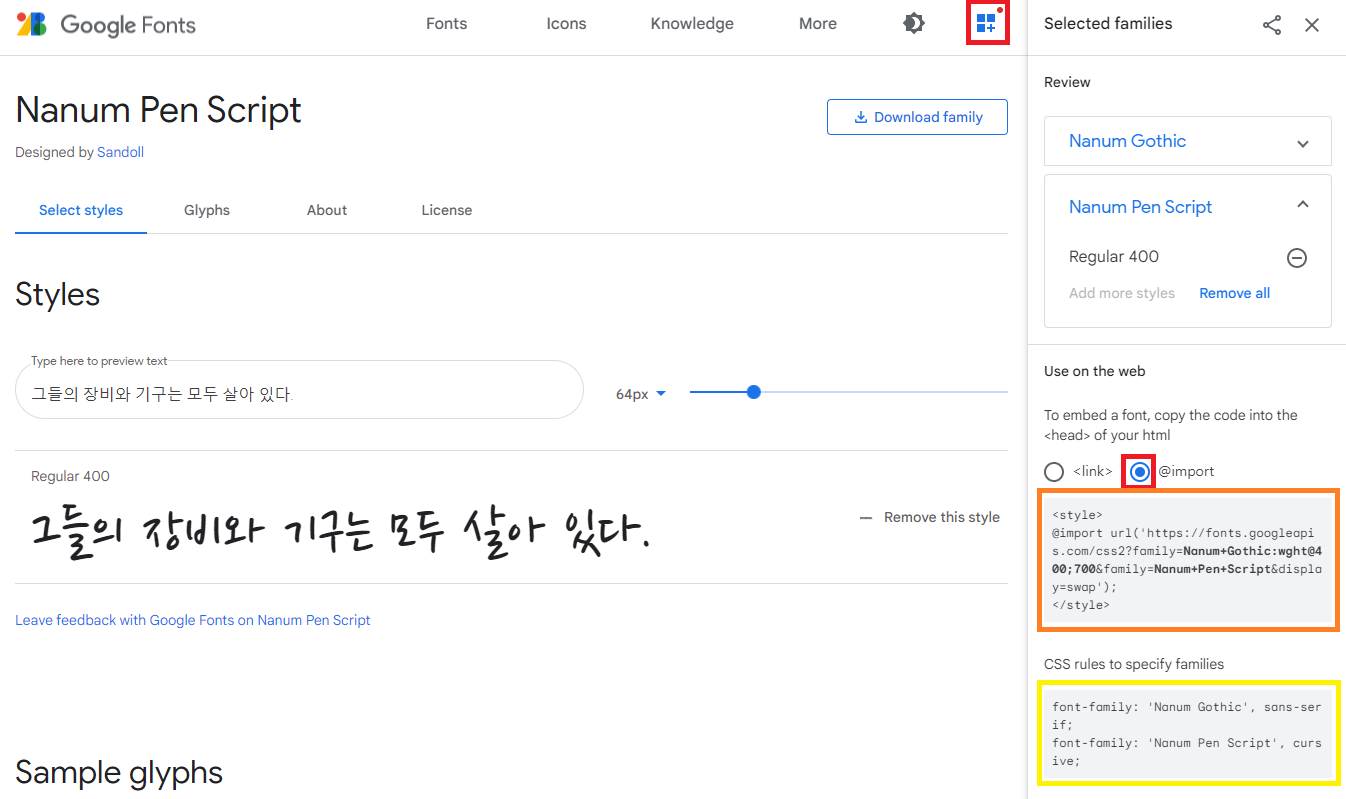Click the CSS rules to specify families label
1346x799 pixels.
pyautogui.click(x=1134, y=664)
